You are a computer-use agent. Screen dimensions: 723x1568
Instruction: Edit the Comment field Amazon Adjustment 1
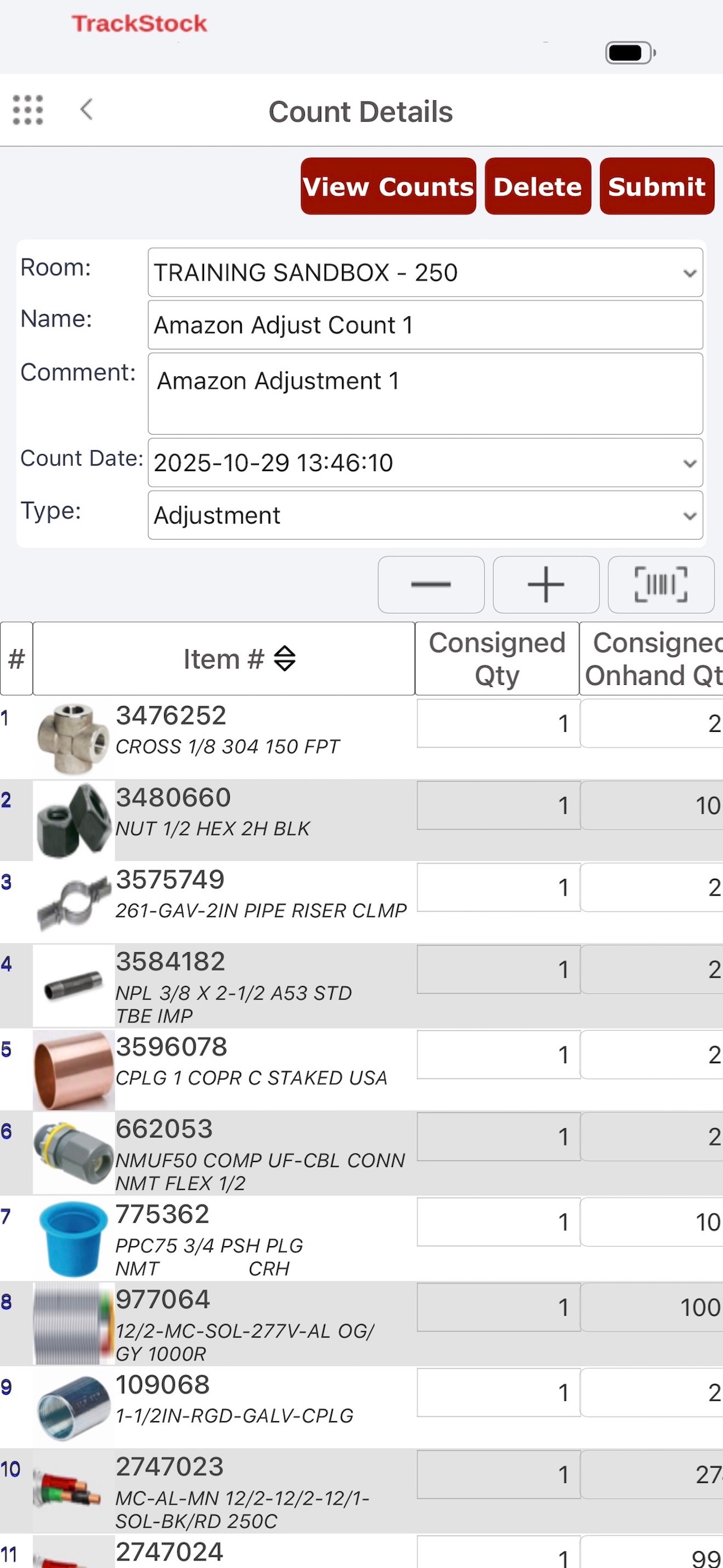pos(425,394)
